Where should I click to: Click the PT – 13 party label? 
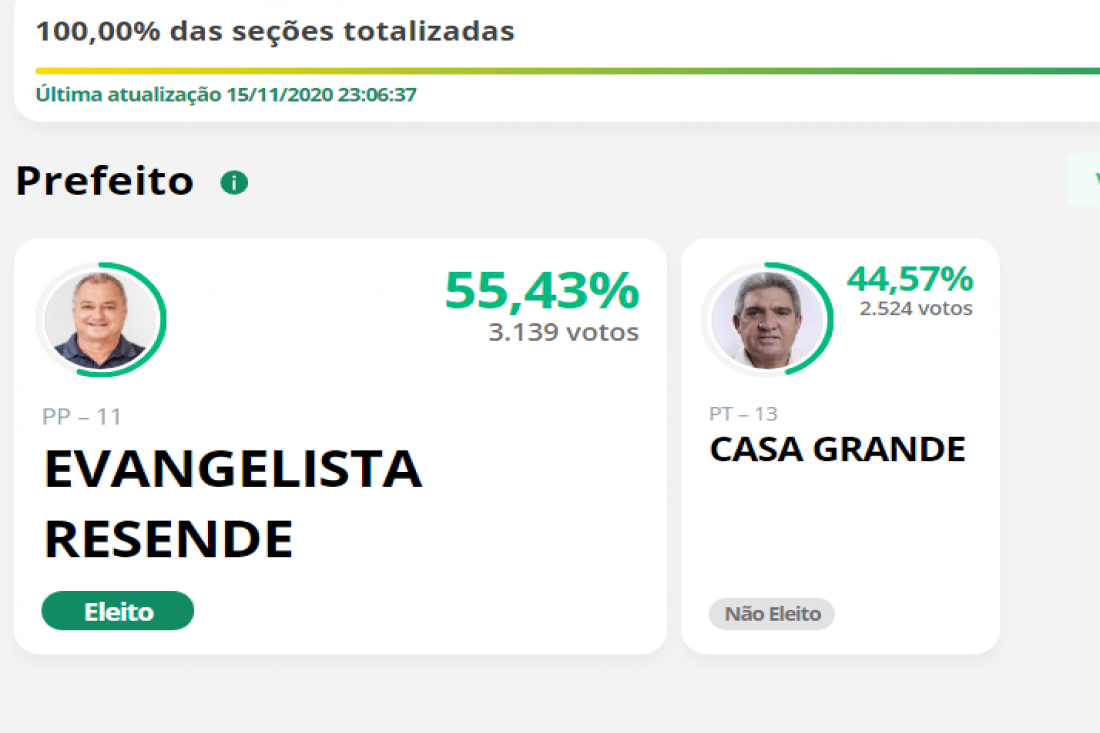[x=743, y=414]
